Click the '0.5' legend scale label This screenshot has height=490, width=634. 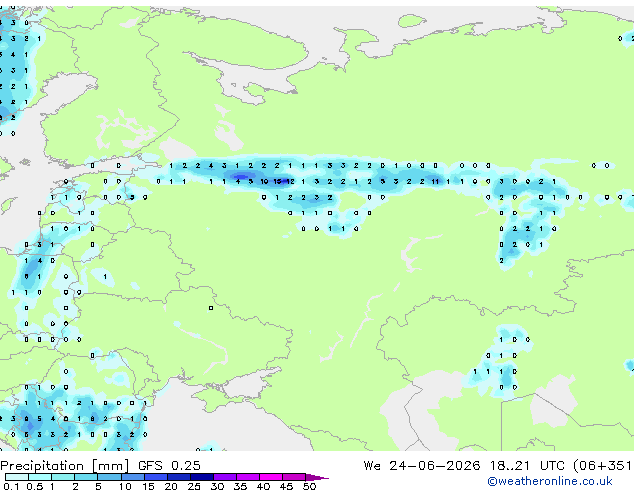pos(34,486)
